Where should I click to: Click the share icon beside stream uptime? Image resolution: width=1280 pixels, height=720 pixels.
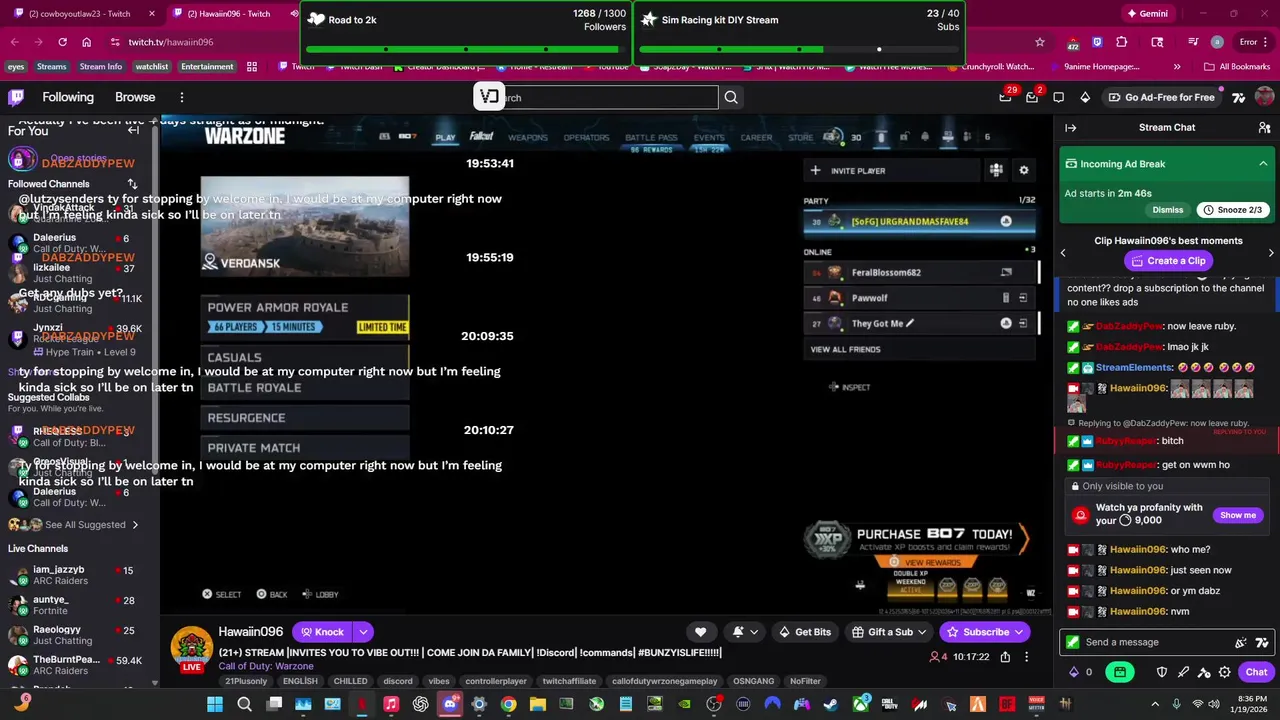coord(1005,657)
